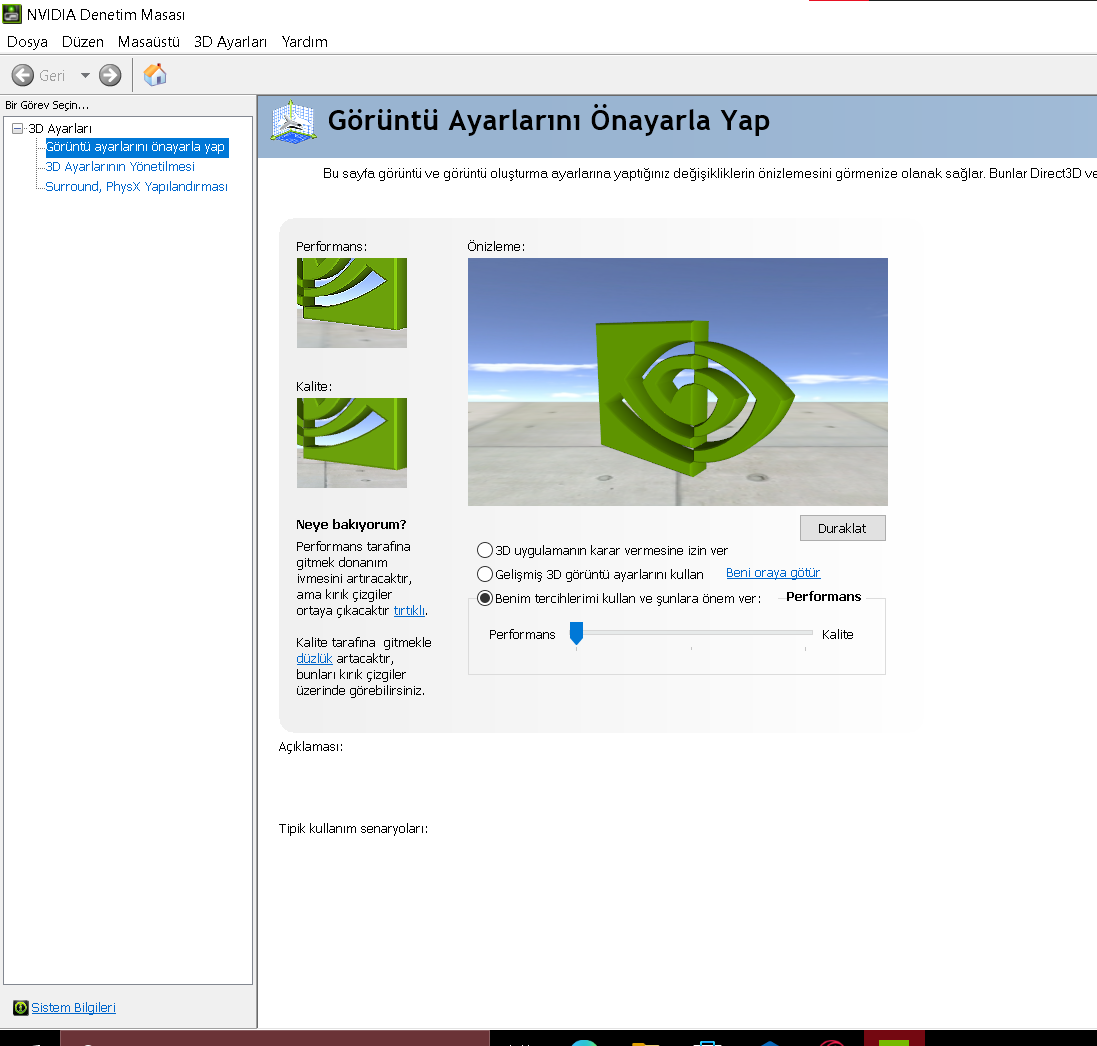1097x1046 pixels.
Task: Click the 'Performans' label left of slider
Action: point(522,635)
